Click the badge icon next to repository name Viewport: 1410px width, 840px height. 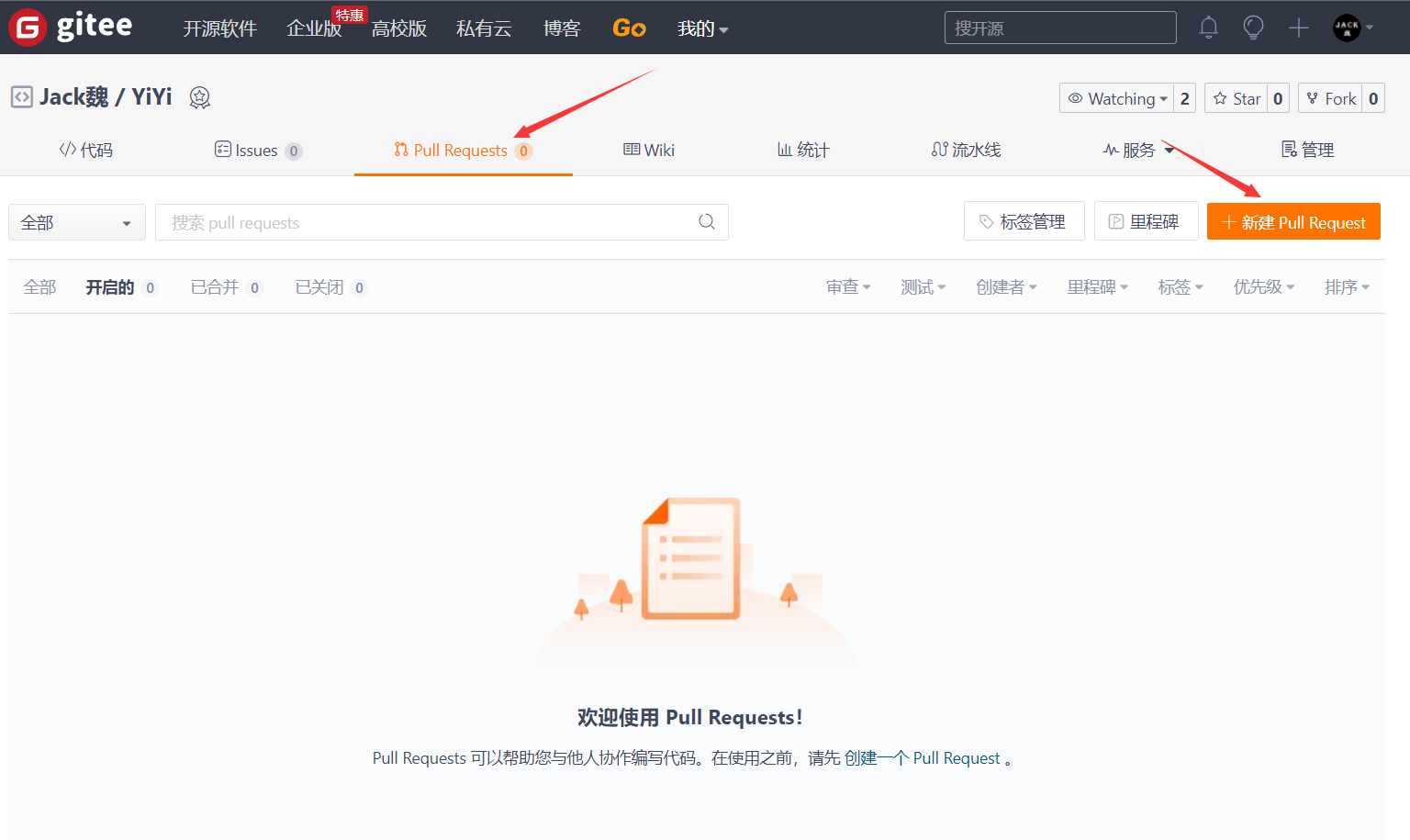click(x=199, y=97)
